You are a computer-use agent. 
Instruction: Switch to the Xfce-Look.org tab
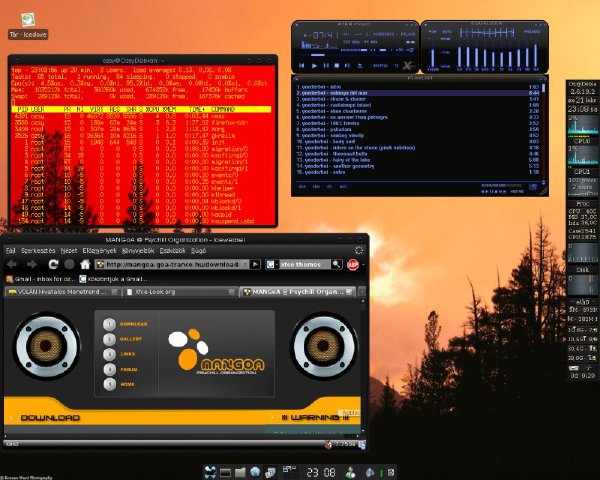tap(180, 292)
